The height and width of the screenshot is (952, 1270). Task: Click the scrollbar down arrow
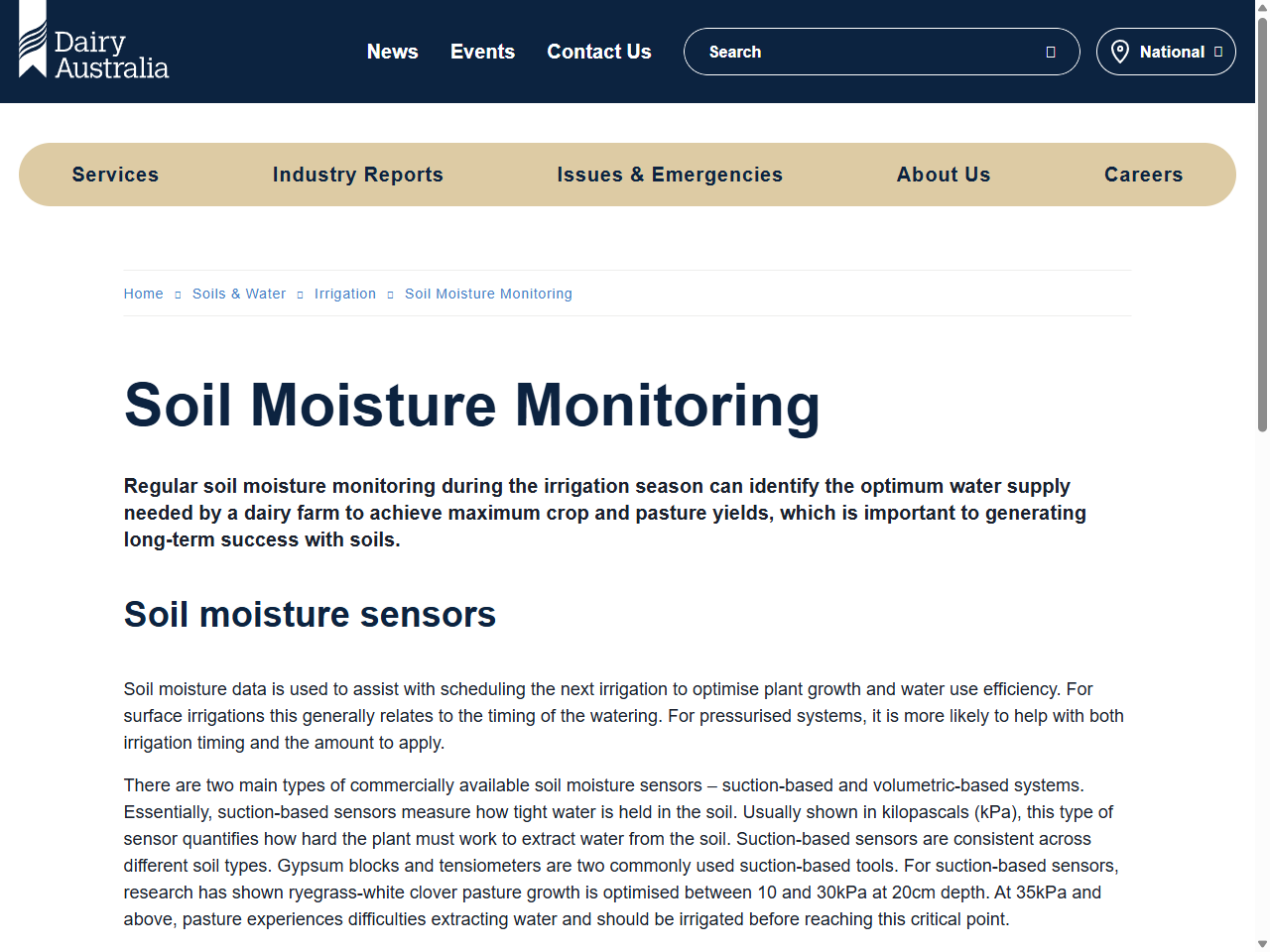click(x=1261, y=942)
